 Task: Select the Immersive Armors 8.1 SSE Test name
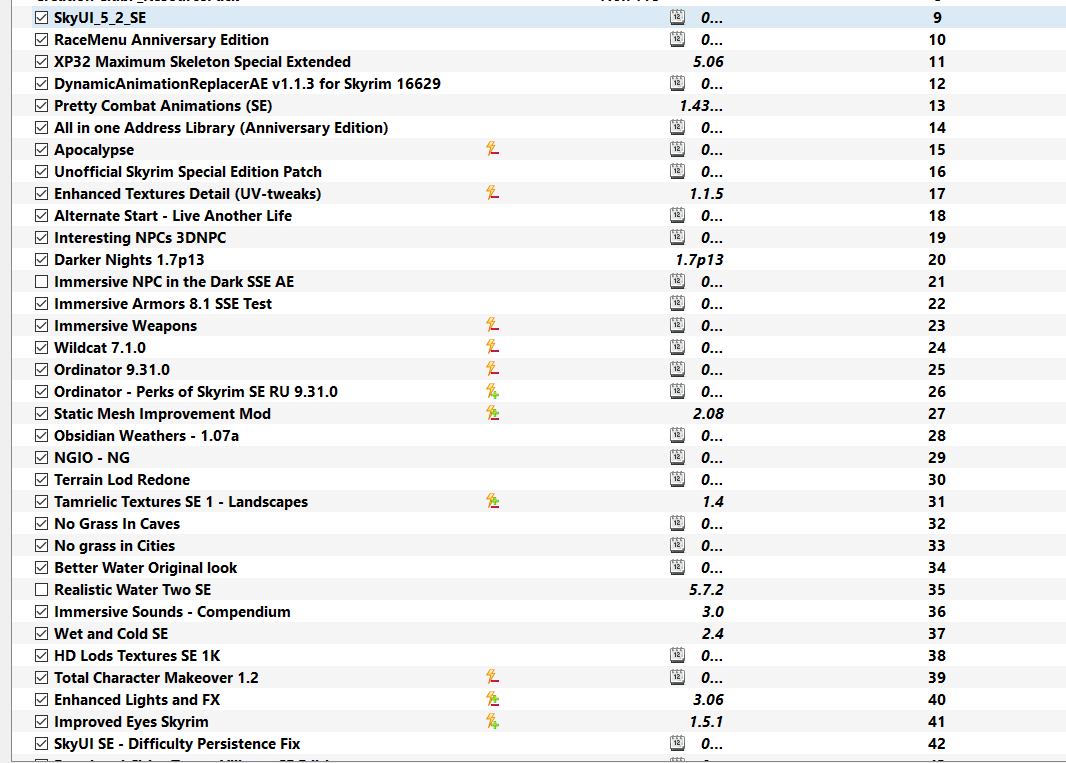pyautogui.click(x=163, y=303)
